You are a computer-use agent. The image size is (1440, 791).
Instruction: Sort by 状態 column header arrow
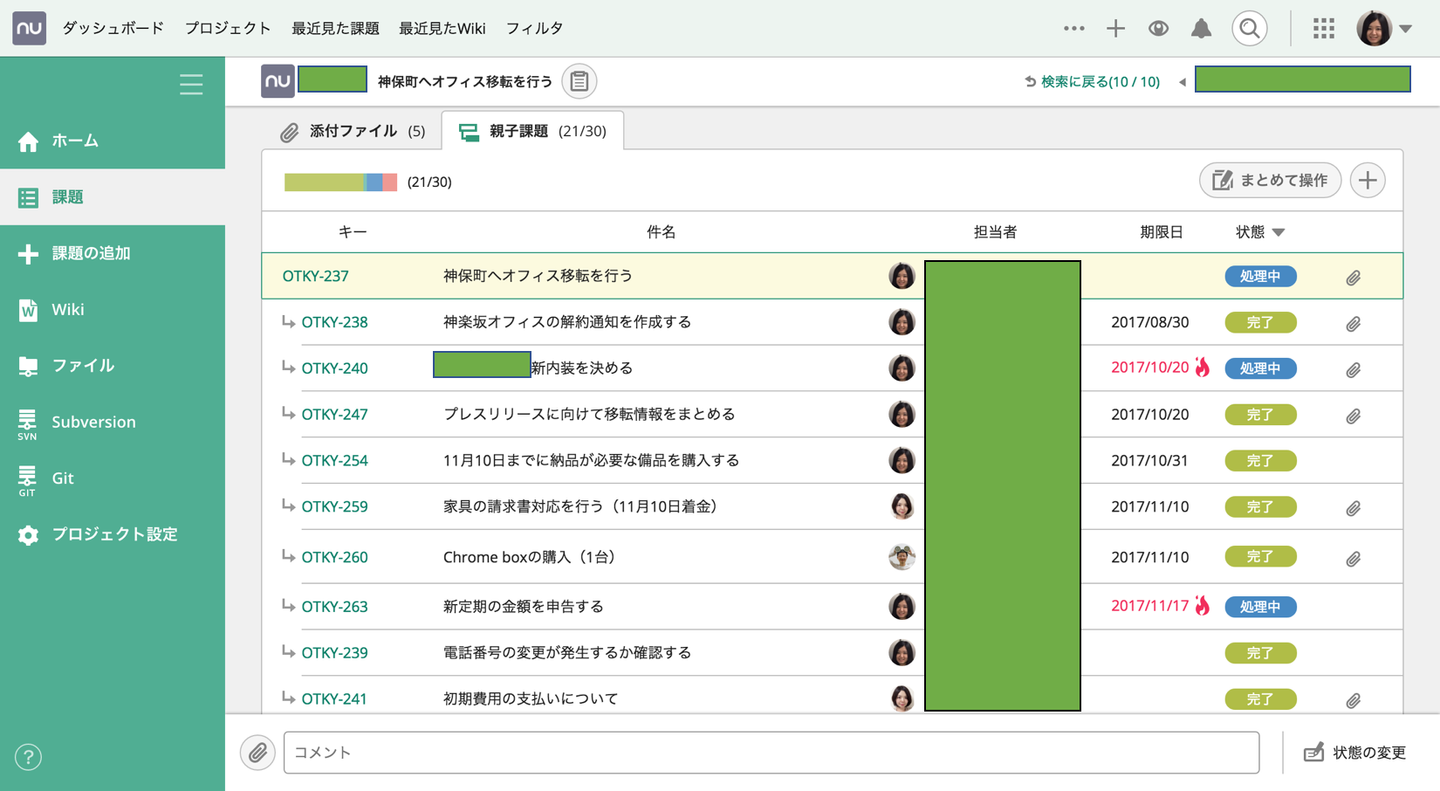(x=1278, y=233)
